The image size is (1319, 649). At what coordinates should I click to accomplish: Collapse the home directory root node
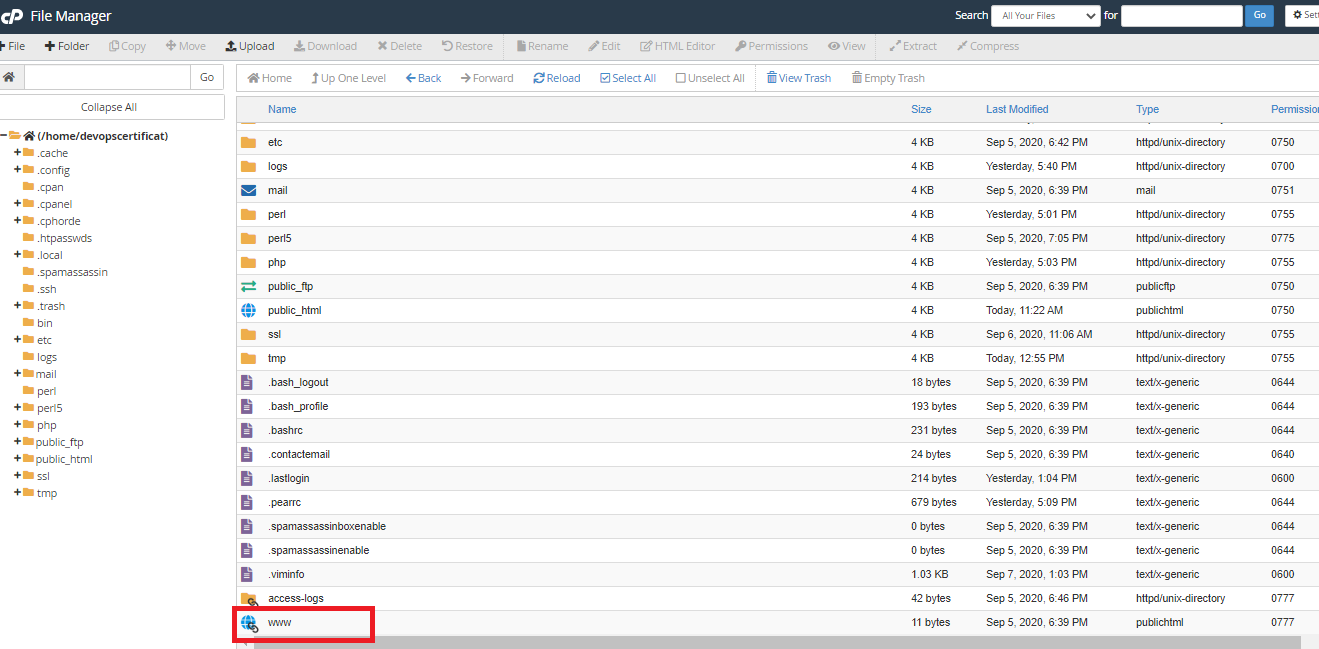(x=5, y=136)
